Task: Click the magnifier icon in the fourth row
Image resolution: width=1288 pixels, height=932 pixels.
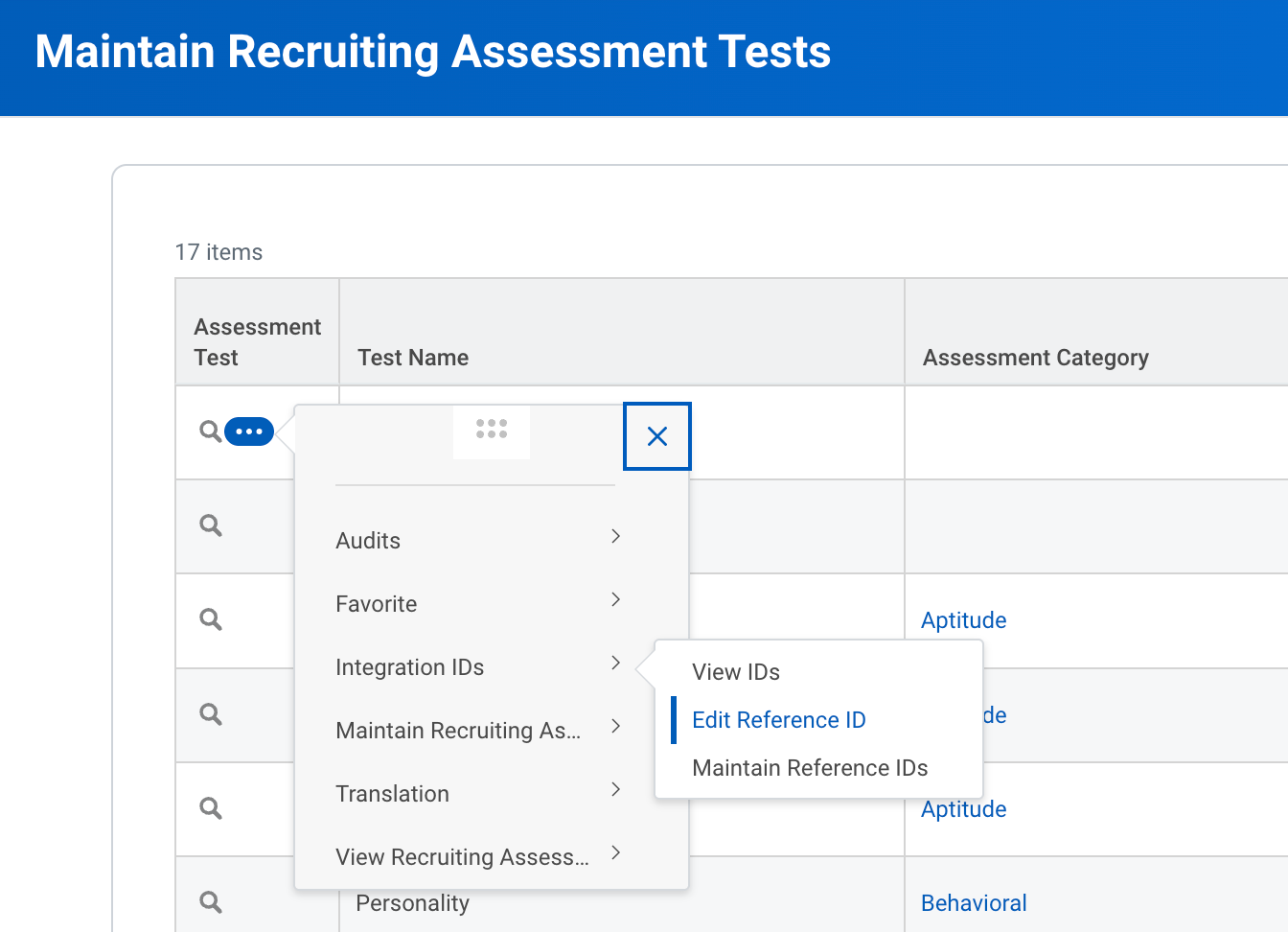Action: pyautogui.click(x=211, y=714)
